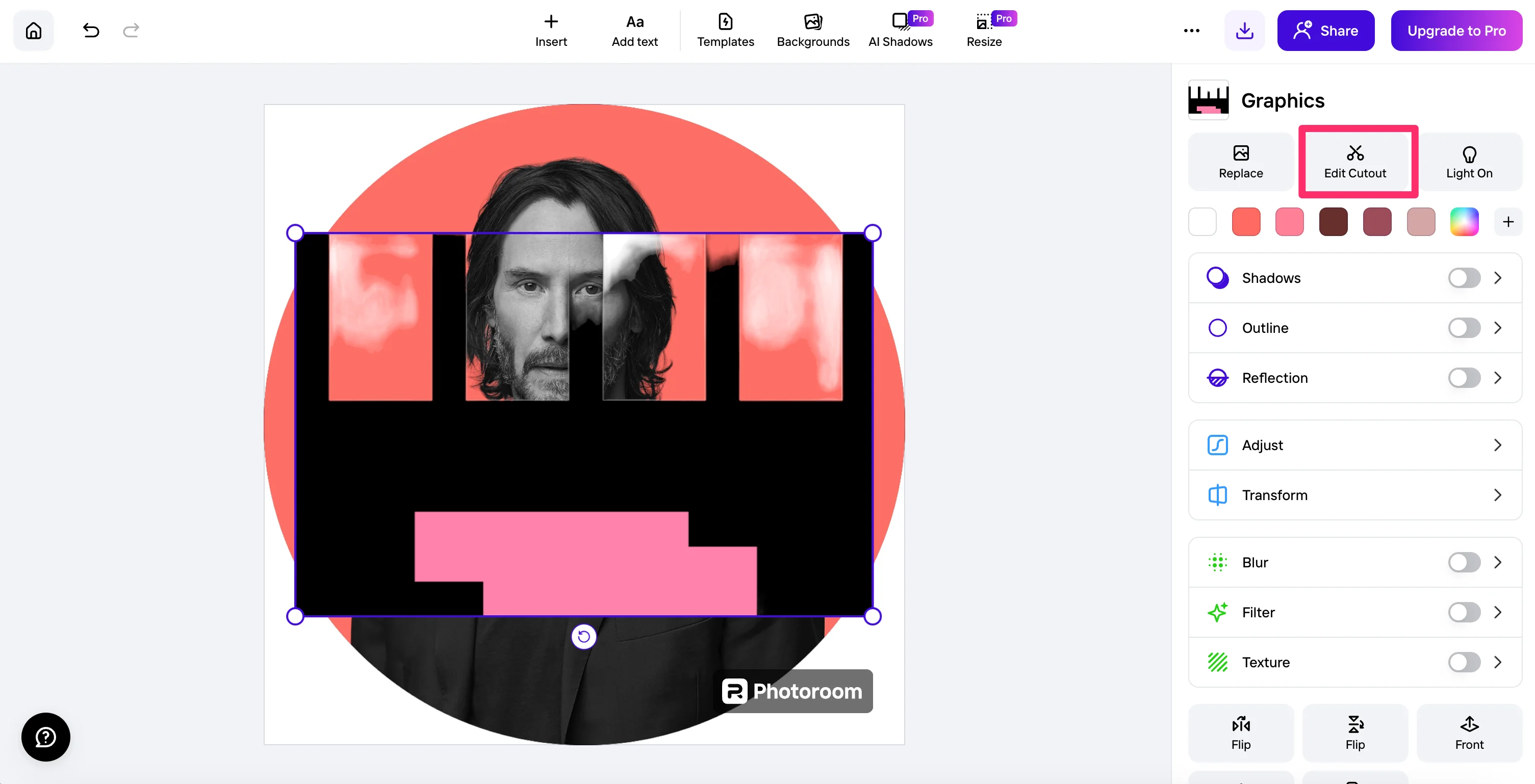Image resolution: width=1535 pixels, height=784 pixels.
Task: Bring graphic to Front
Action: 1469,733
